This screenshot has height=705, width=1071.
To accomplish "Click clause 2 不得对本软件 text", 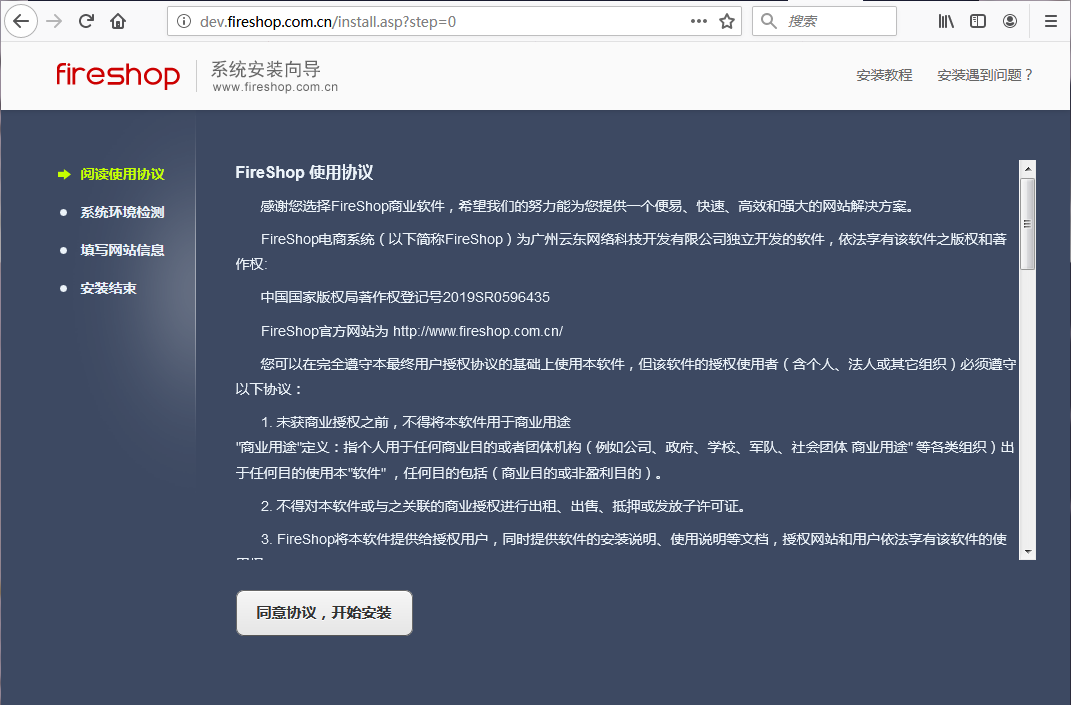I will [503, 506].
